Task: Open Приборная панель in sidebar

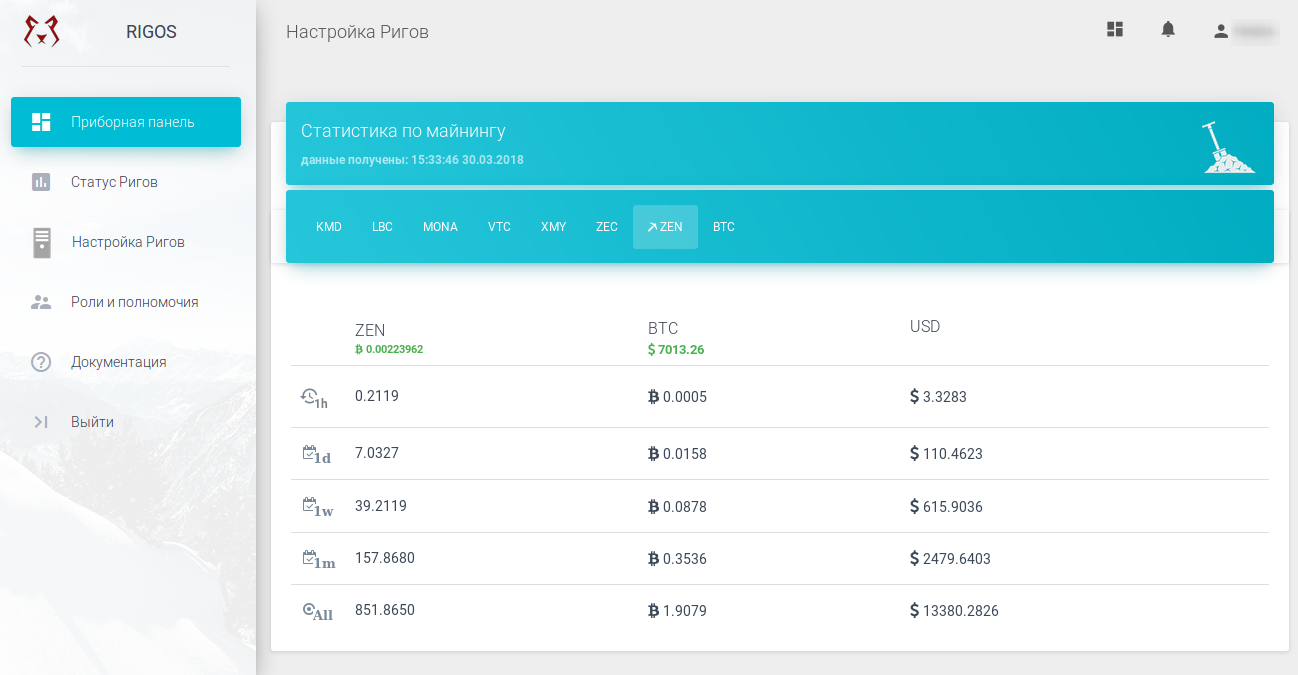Action: tap(126, 122)
